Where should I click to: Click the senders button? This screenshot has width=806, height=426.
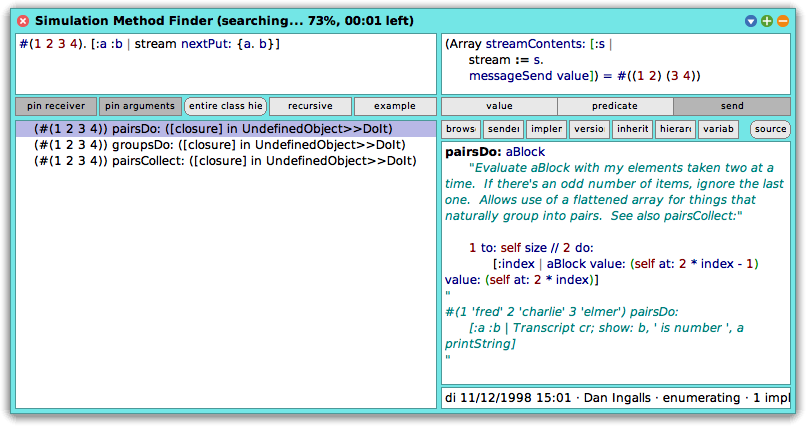tap(503, 129)
